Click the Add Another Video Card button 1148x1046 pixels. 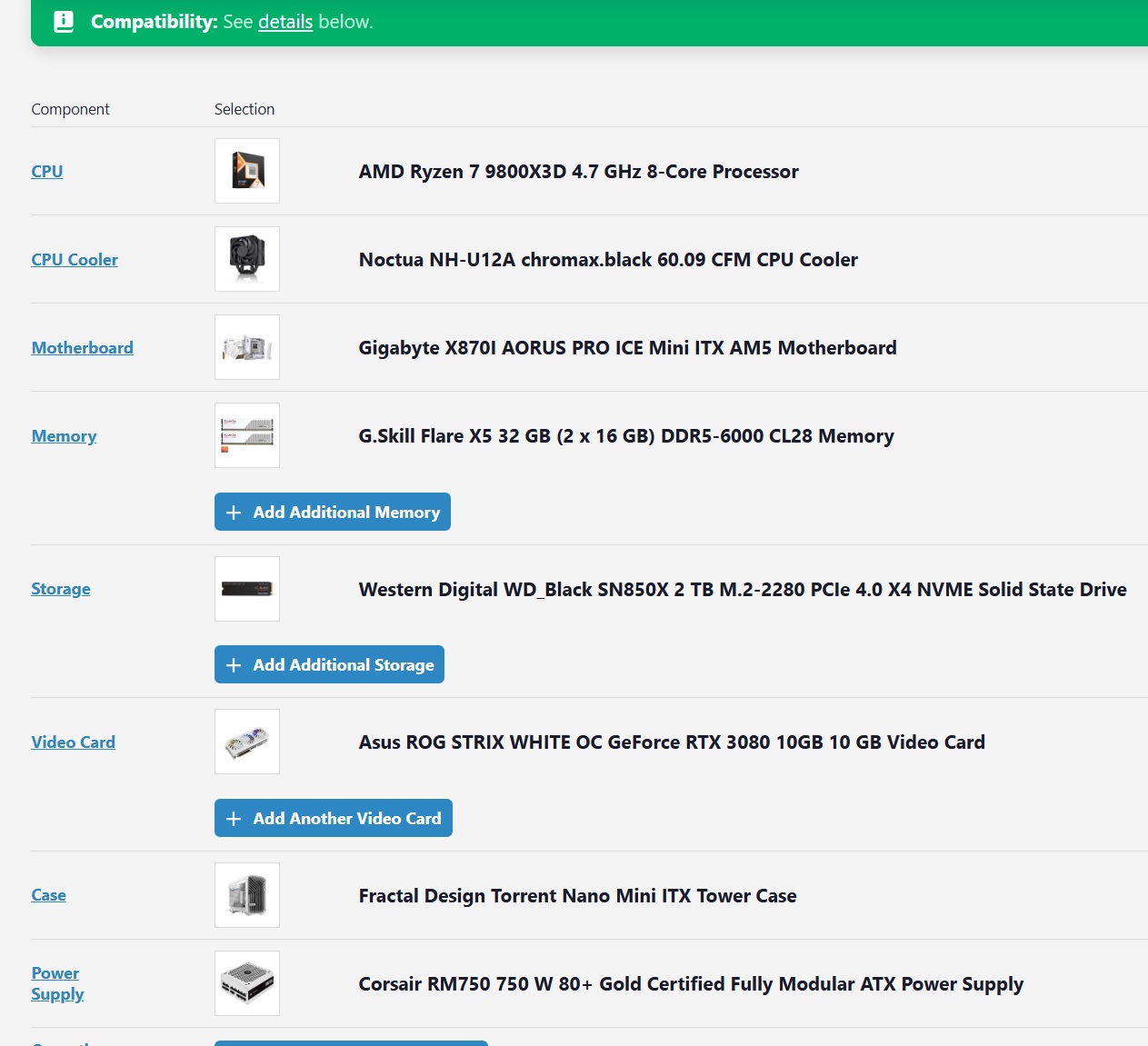pyautogui.click(x=334, y=818)
